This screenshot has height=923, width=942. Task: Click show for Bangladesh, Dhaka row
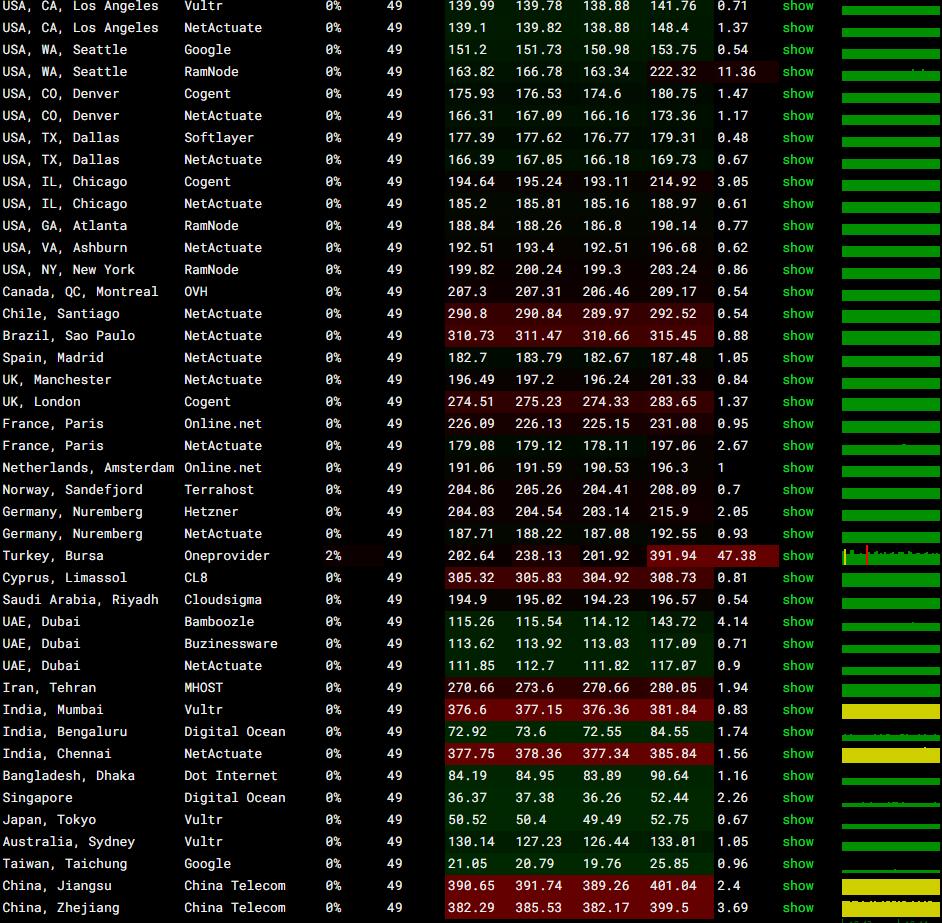click(x=798, y=776)
